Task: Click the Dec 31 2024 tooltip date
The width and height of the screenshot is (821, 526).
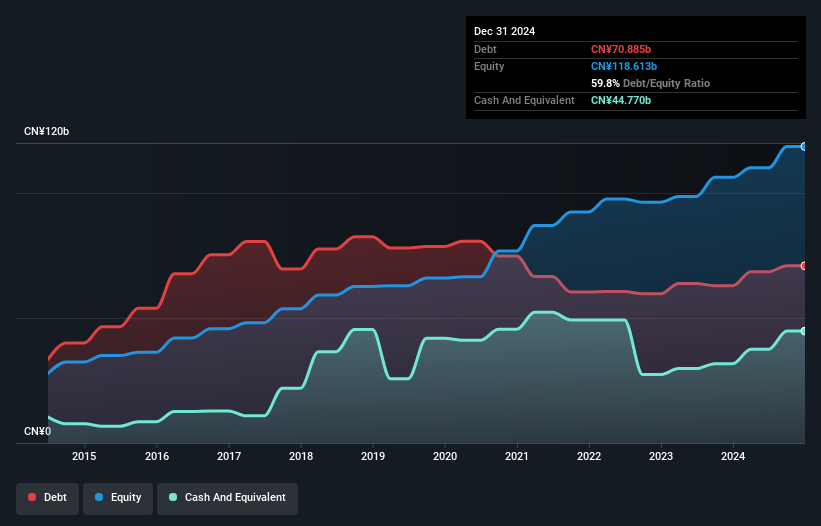Action: pyautogui.click(x=504, y=31)
